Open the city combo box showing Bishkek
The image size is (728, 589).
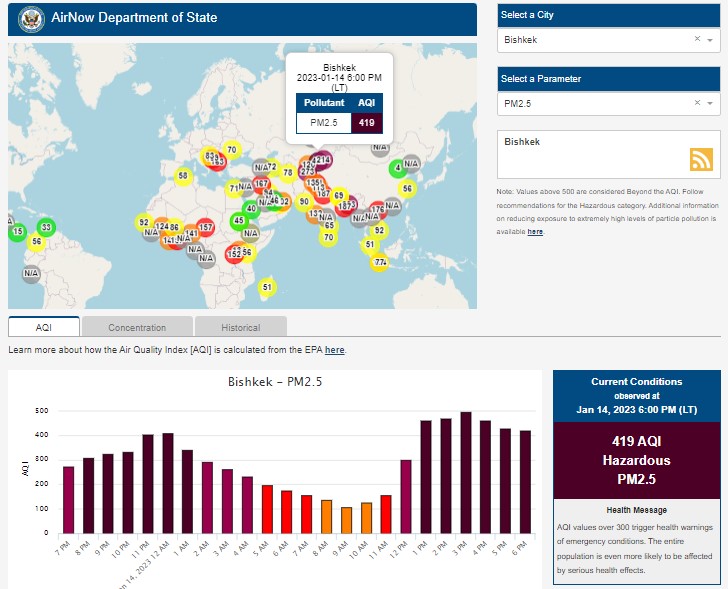pos(595,40)
